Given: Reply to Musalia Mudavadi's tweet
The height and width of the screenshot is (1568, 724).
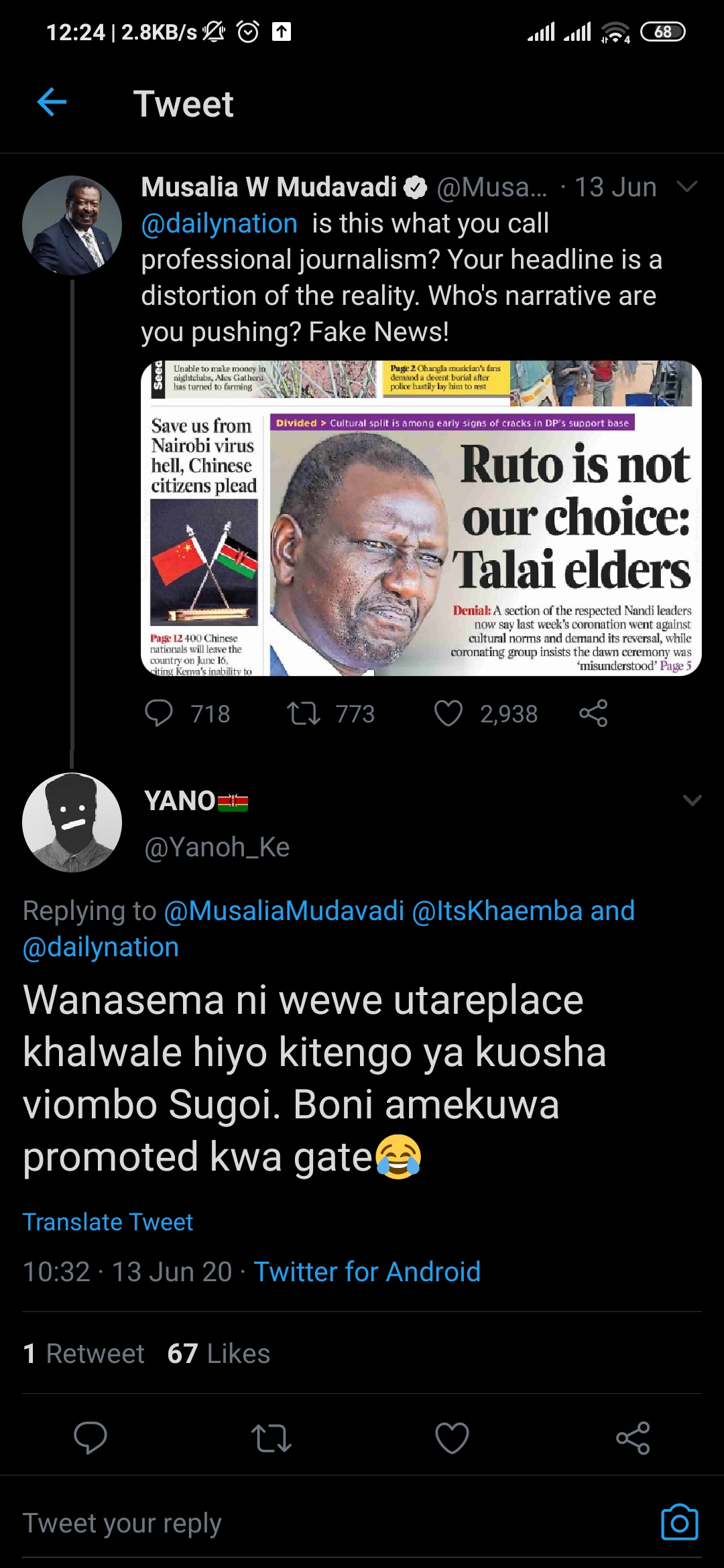Looking at the screenshot, I should point(159,713).
